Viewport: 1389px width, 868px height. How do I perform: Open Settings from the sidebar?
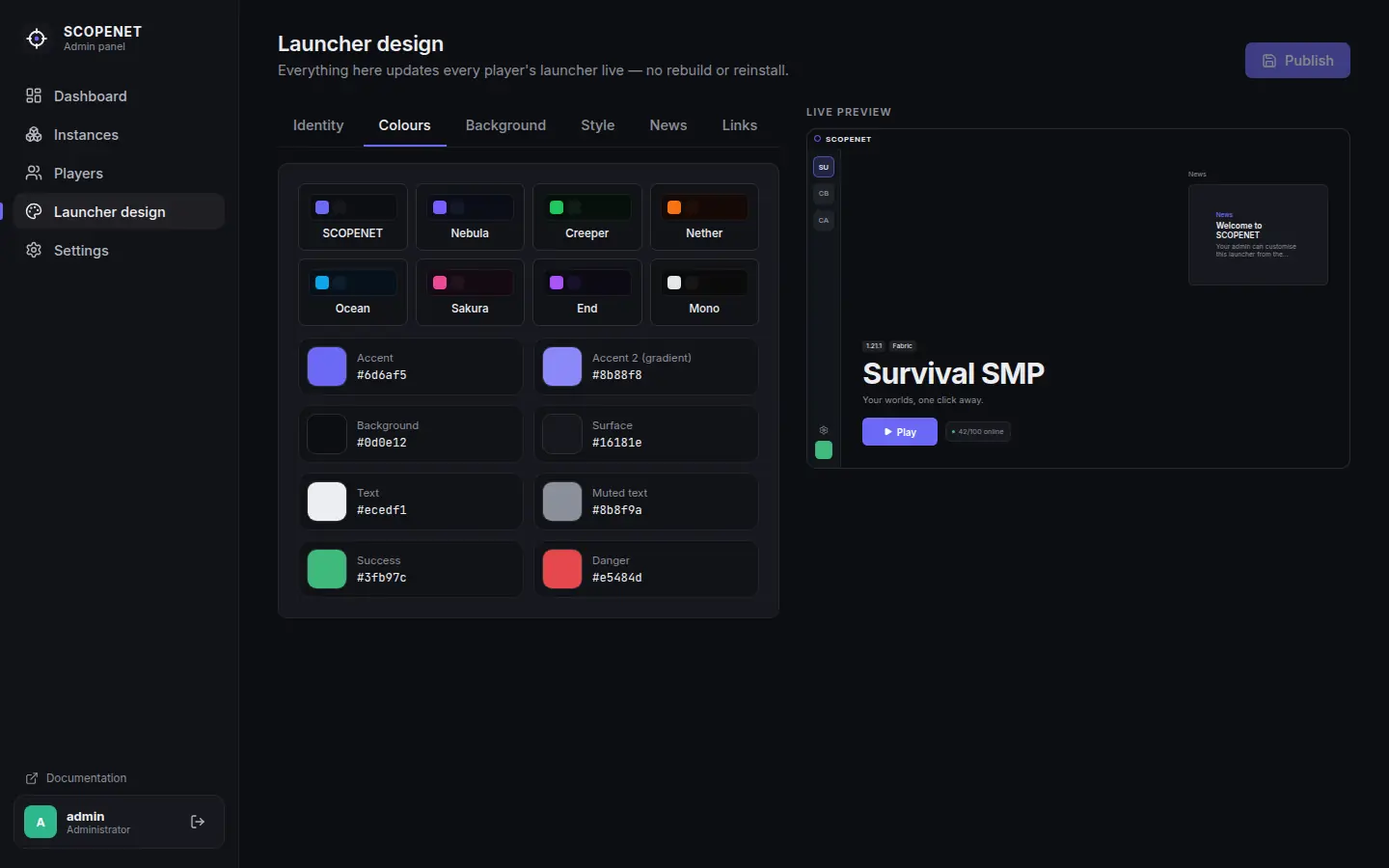119,250
